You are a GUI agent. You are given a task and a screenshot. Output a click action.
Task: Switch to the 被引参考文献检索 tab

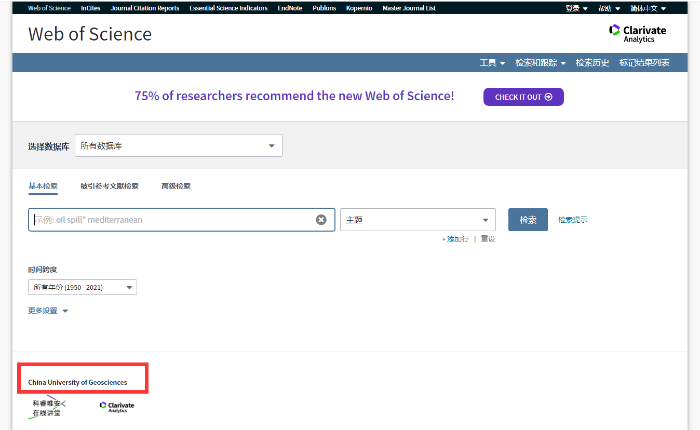pyautogui.click(x=109, y=186)
